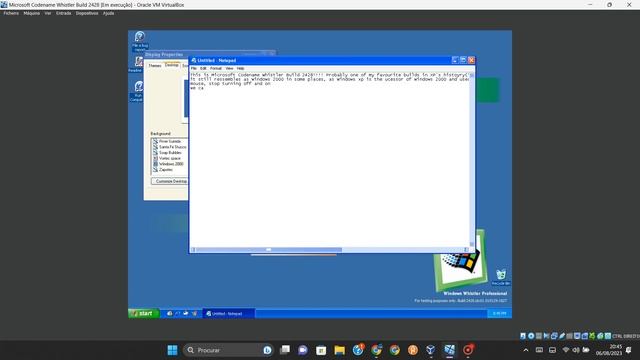
Task: Open the Notepad Format menu
Action: 216,68
